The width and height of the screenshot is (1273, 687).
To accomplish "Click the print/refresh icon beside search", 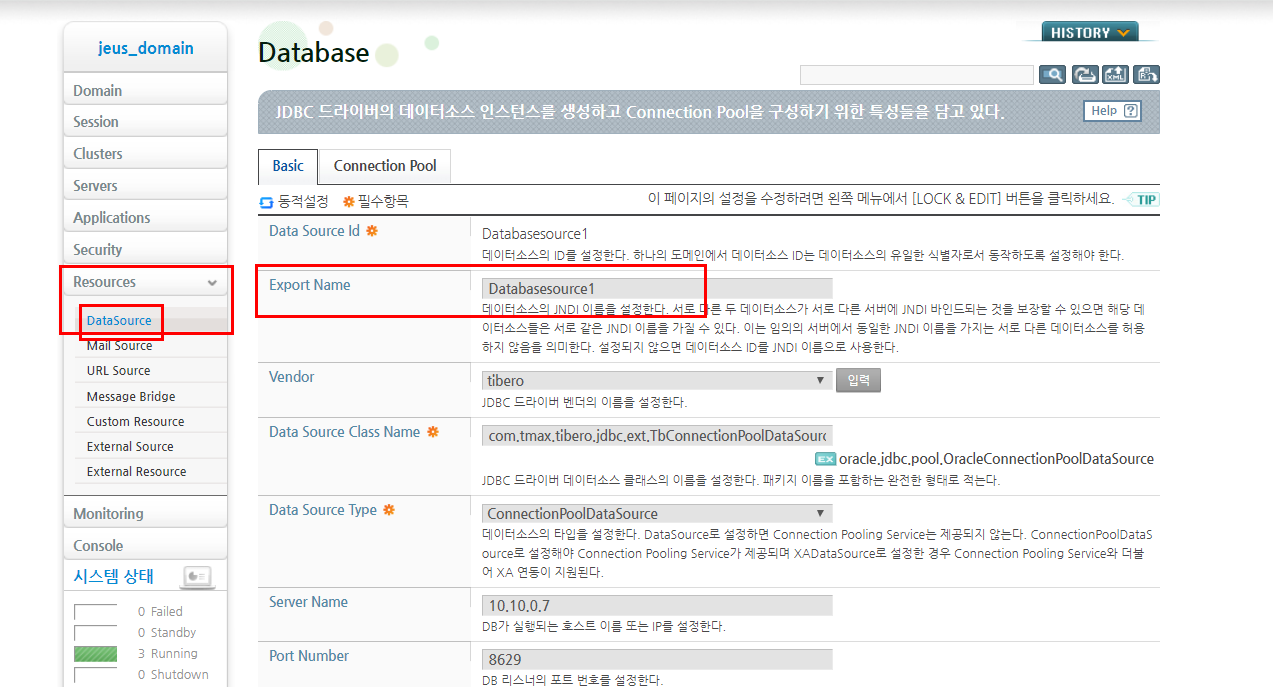I will pyautogui.click(x=1085, y=75).
